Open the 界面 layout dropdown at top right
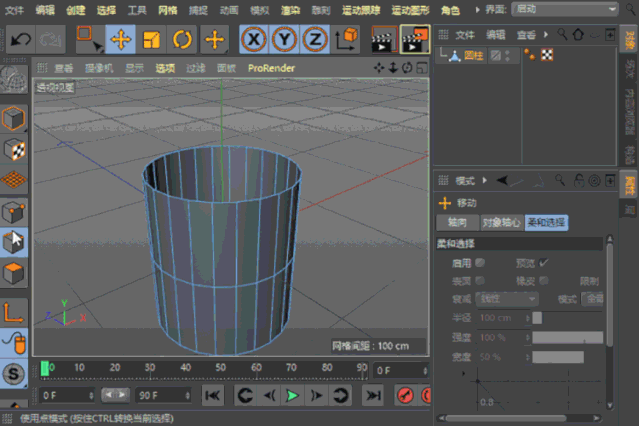639x426 pixels. coord(564,10)
